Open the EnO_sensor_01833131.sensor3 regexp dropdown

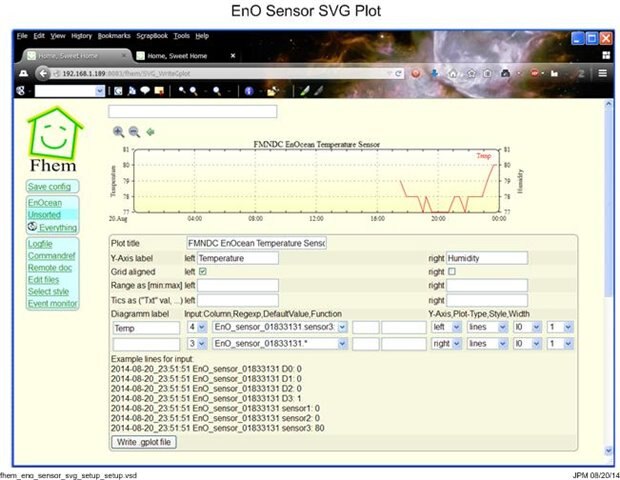click(280, 327)
